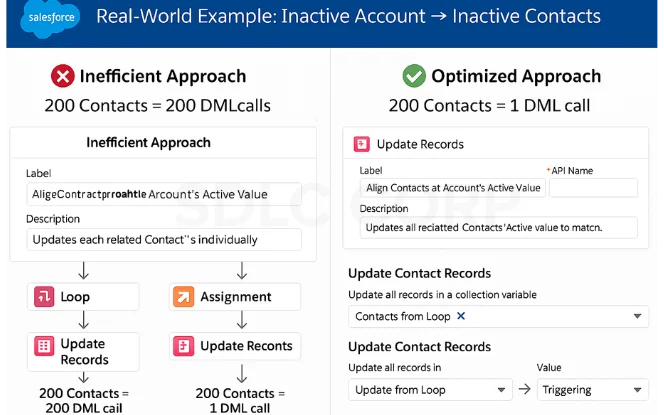Click the "Update all records in" label

pos(394,368)
